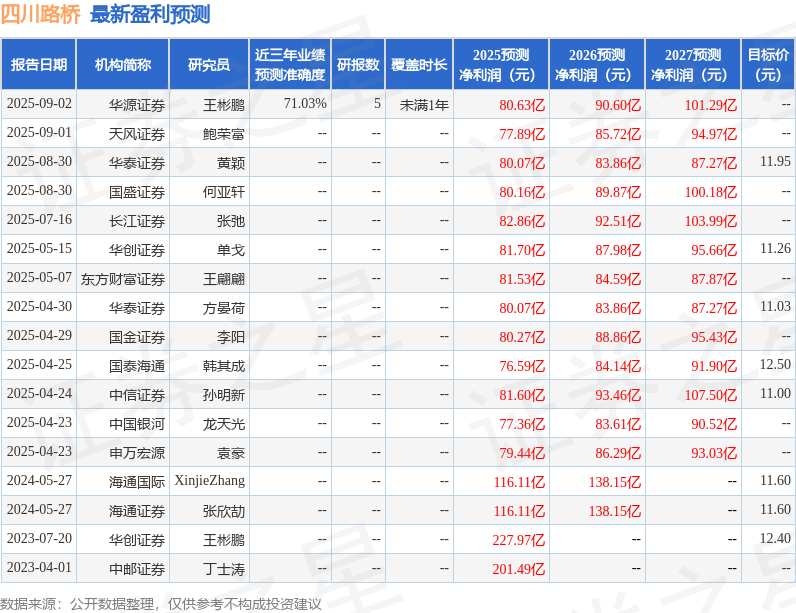Click researcher name 何亚轩
Image resolution: width=796 pixels, height=613 pixels.
(x=223, y=192)
